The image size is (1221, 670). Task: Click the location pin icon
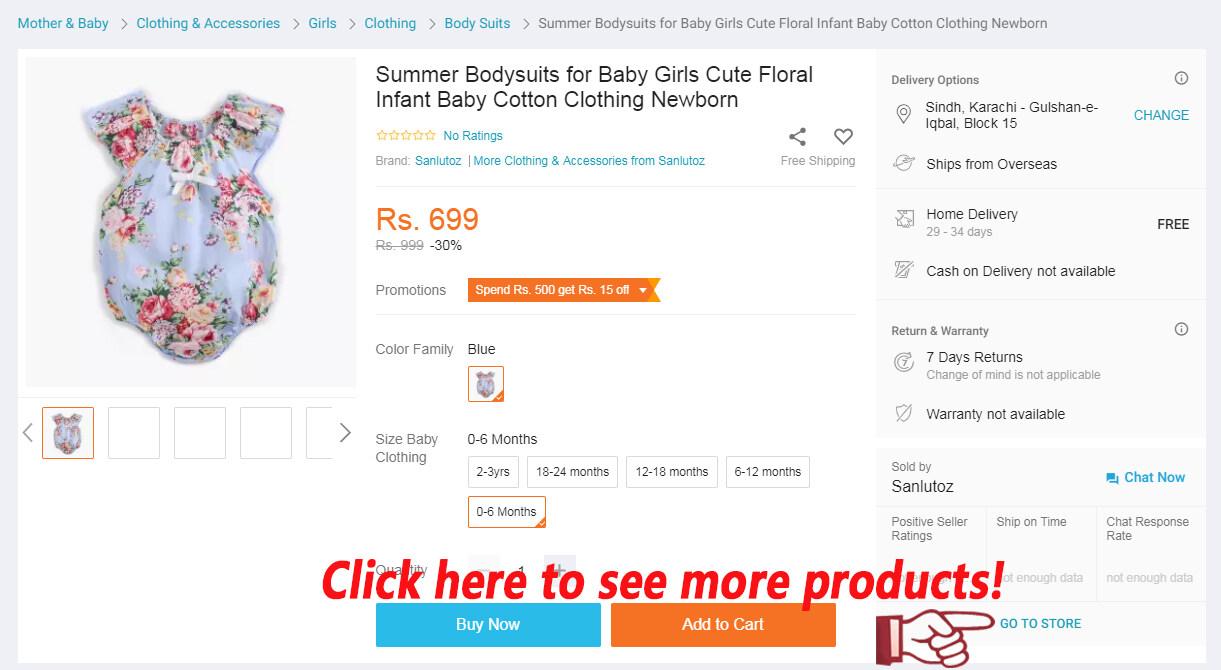point(903,115)
